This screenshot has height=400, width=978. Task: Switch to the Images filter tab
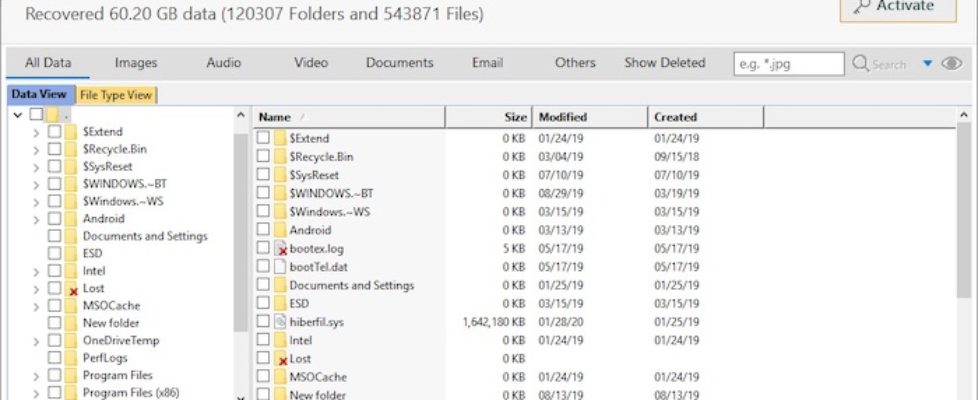point(136,63)
